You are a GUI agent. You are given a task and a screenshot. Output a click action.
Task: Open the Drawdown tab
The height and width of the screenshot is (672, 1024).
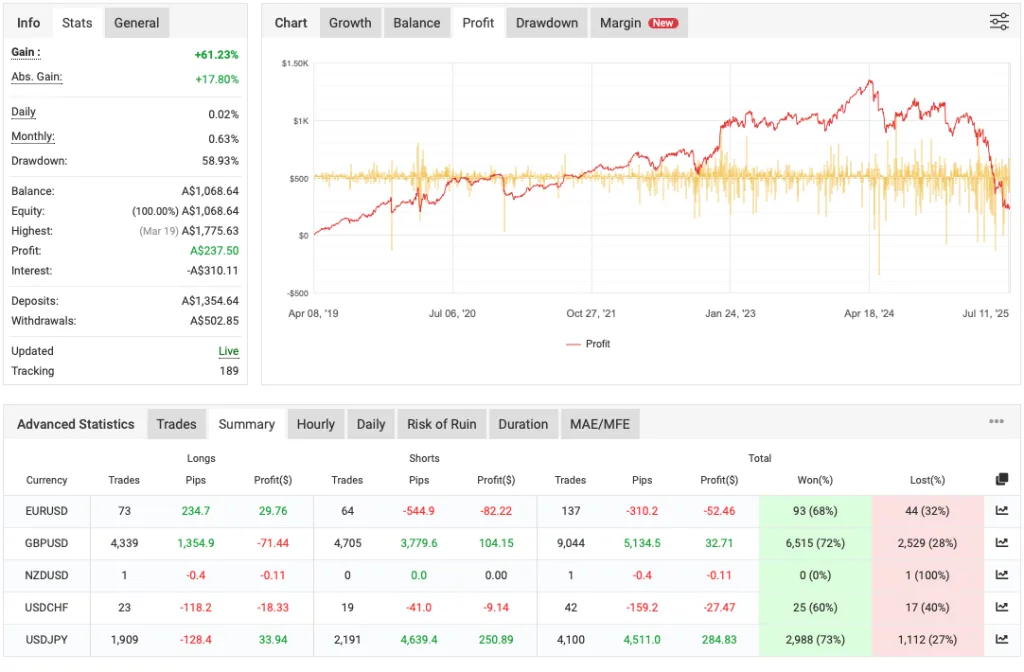546,22
